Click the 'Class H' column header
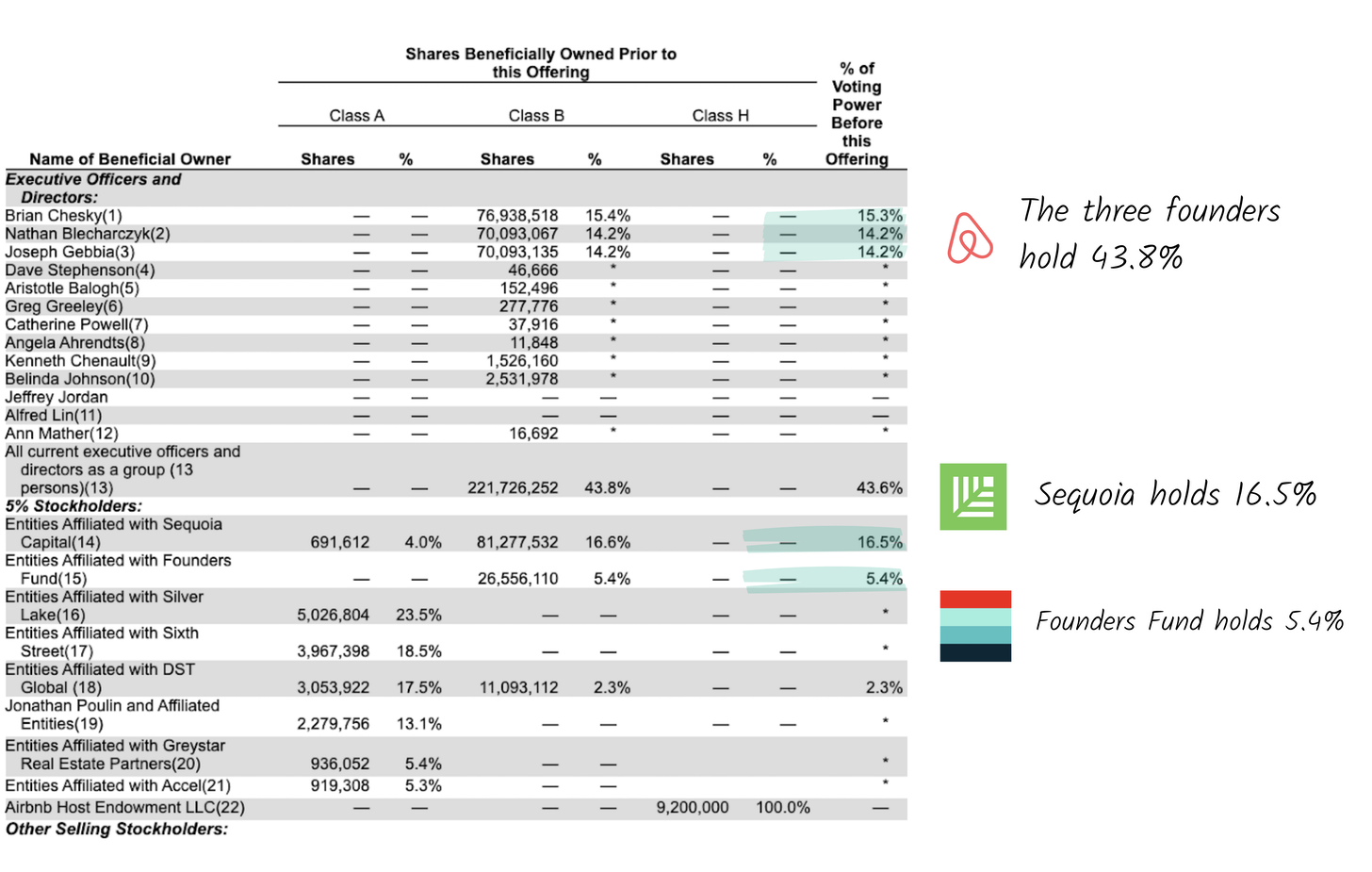 tap(720, 116)
